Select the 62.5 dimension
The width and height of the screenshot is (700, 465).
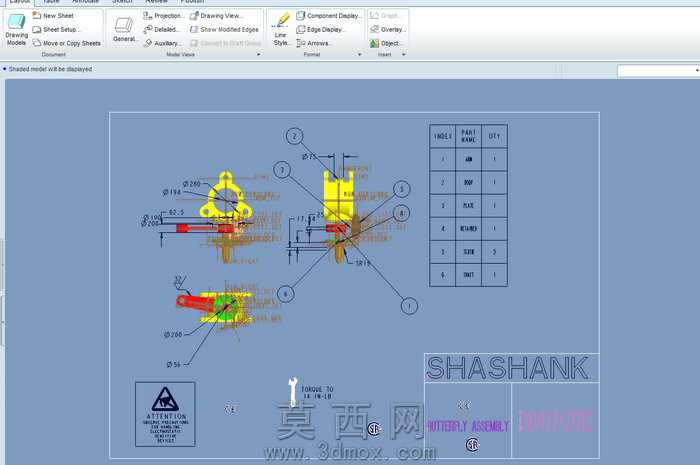pyautogui.click(x=176, y=212)
